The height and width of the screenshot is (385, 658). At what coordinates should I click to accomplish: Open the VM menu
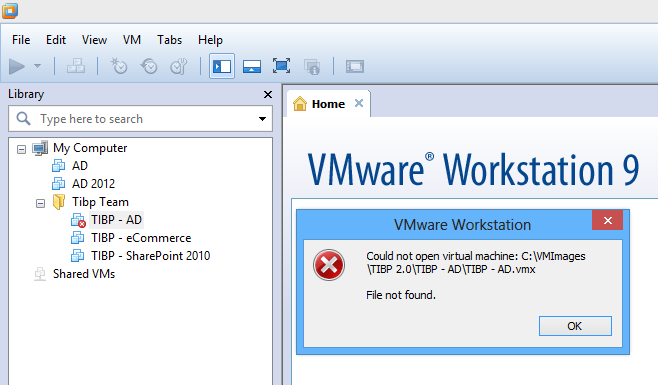(132, 40)
